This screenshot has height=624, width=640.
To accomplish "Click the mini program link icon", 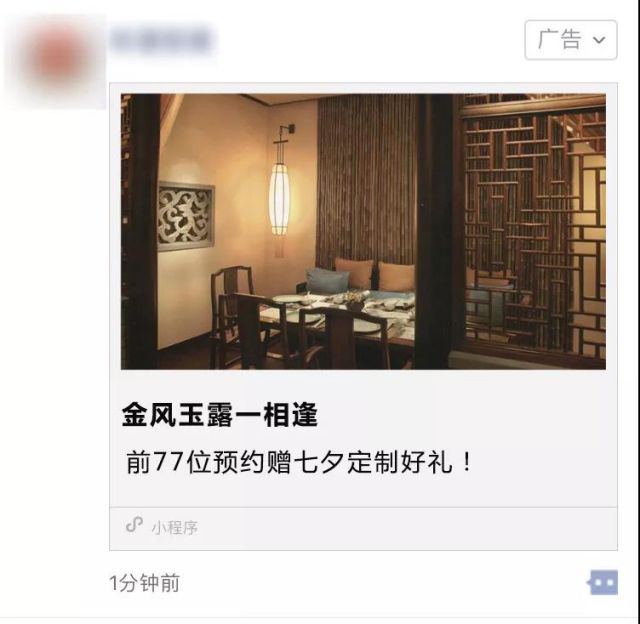I will [134, 525].
